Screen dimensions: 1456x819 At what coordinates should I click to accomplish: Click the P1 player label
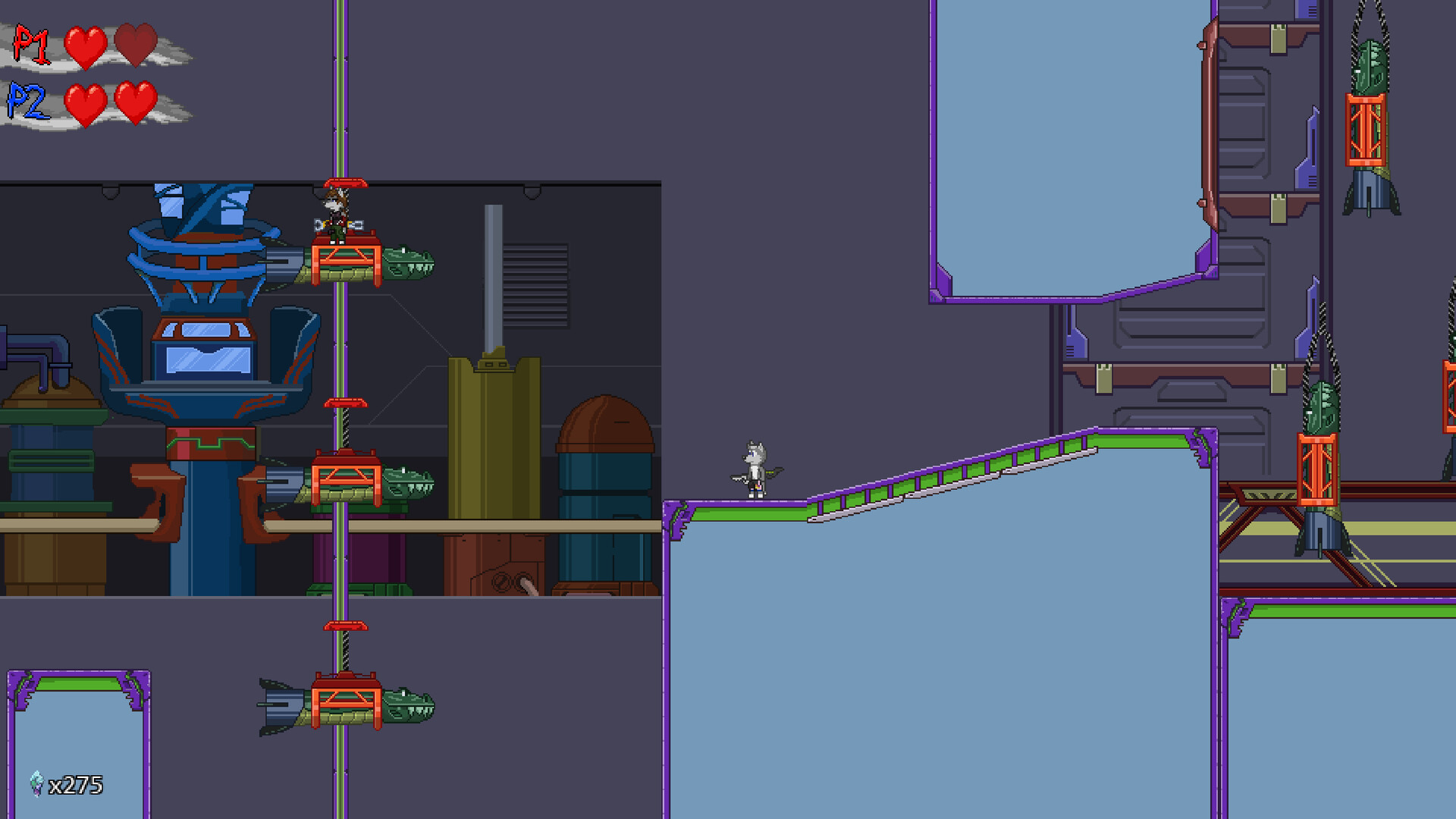32,44
